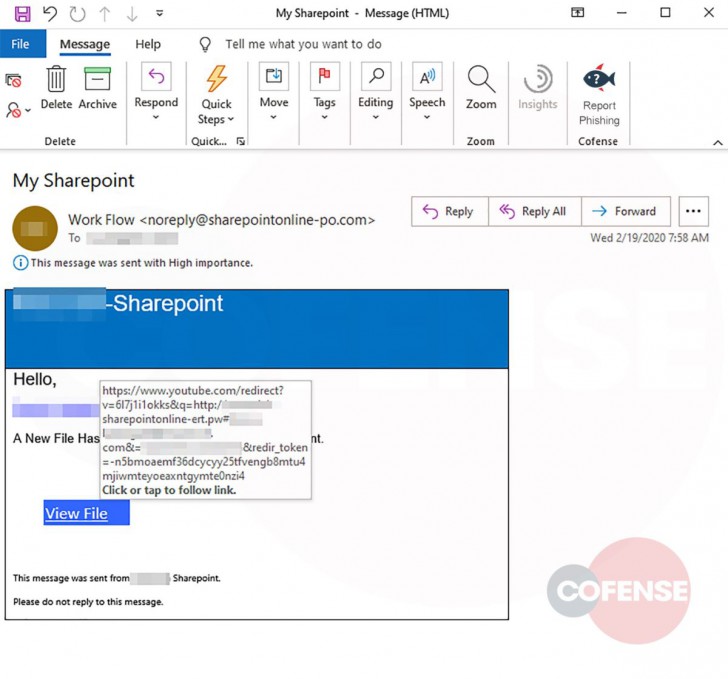Archive this email message
The image size is (728, 679).
(x=98, y=88)
